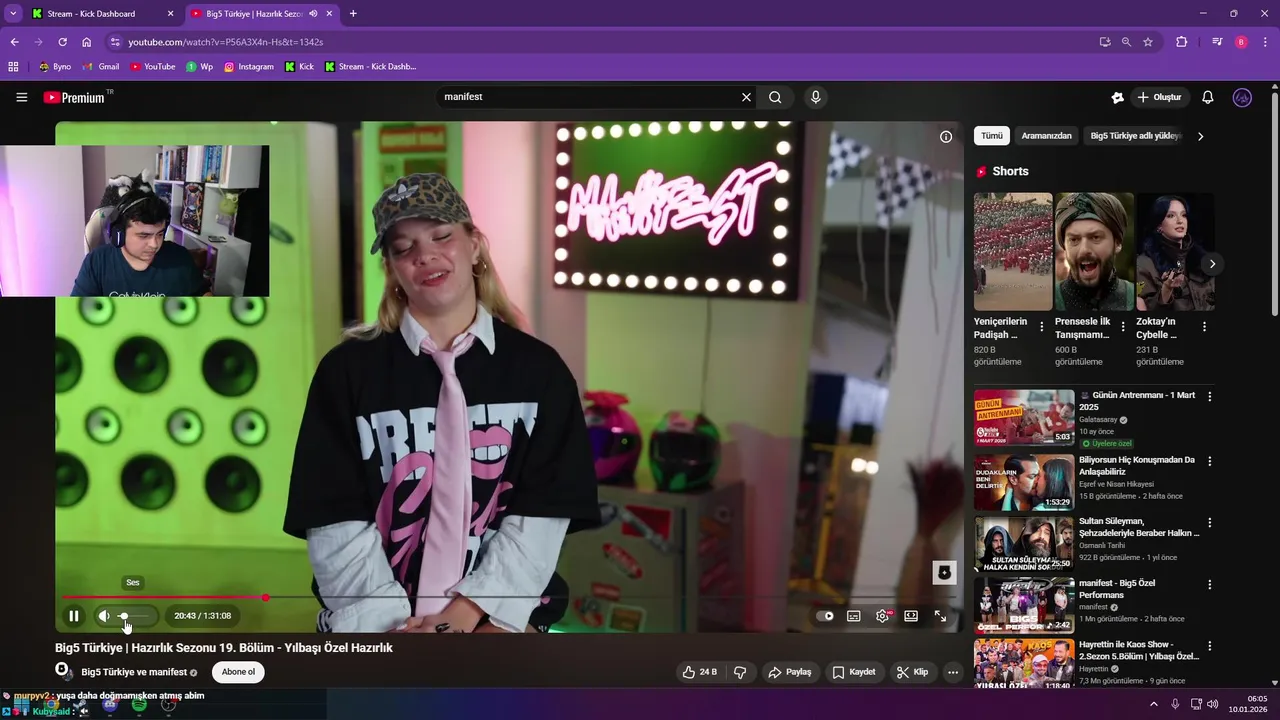Open the player settings gear

tap(883, 616)
